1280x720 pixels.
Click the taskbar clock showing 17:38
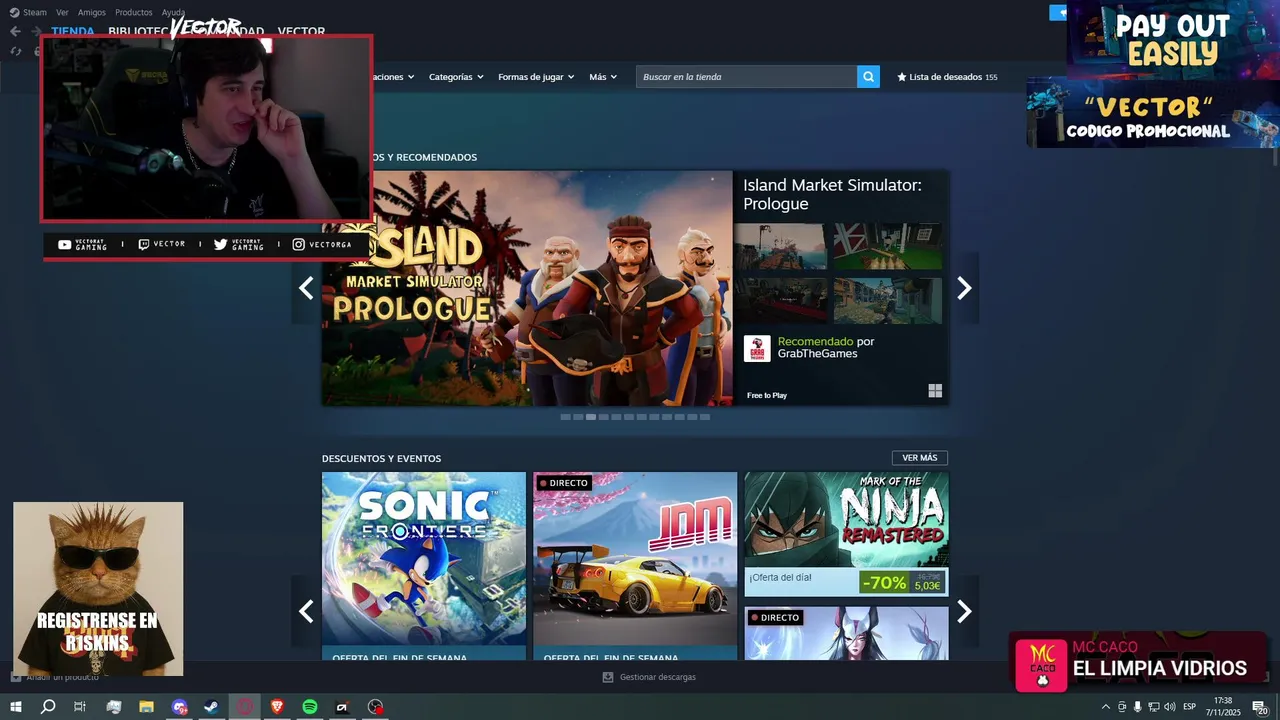point(1222,707)
